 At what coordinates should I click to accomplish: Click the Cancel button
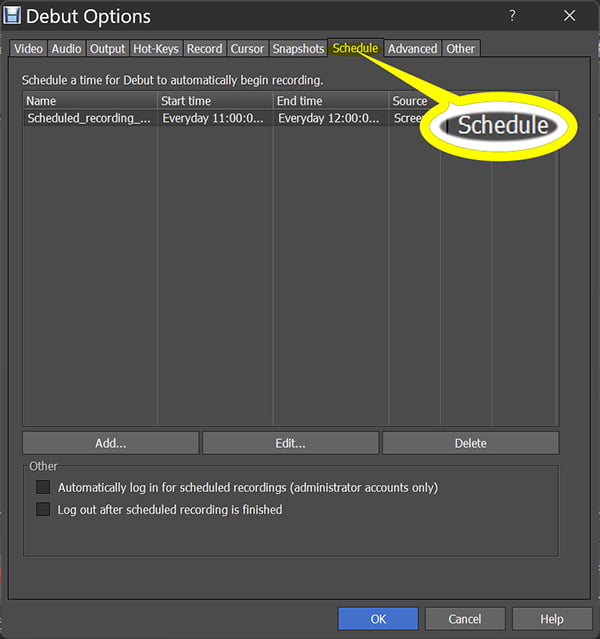point(465,619)
